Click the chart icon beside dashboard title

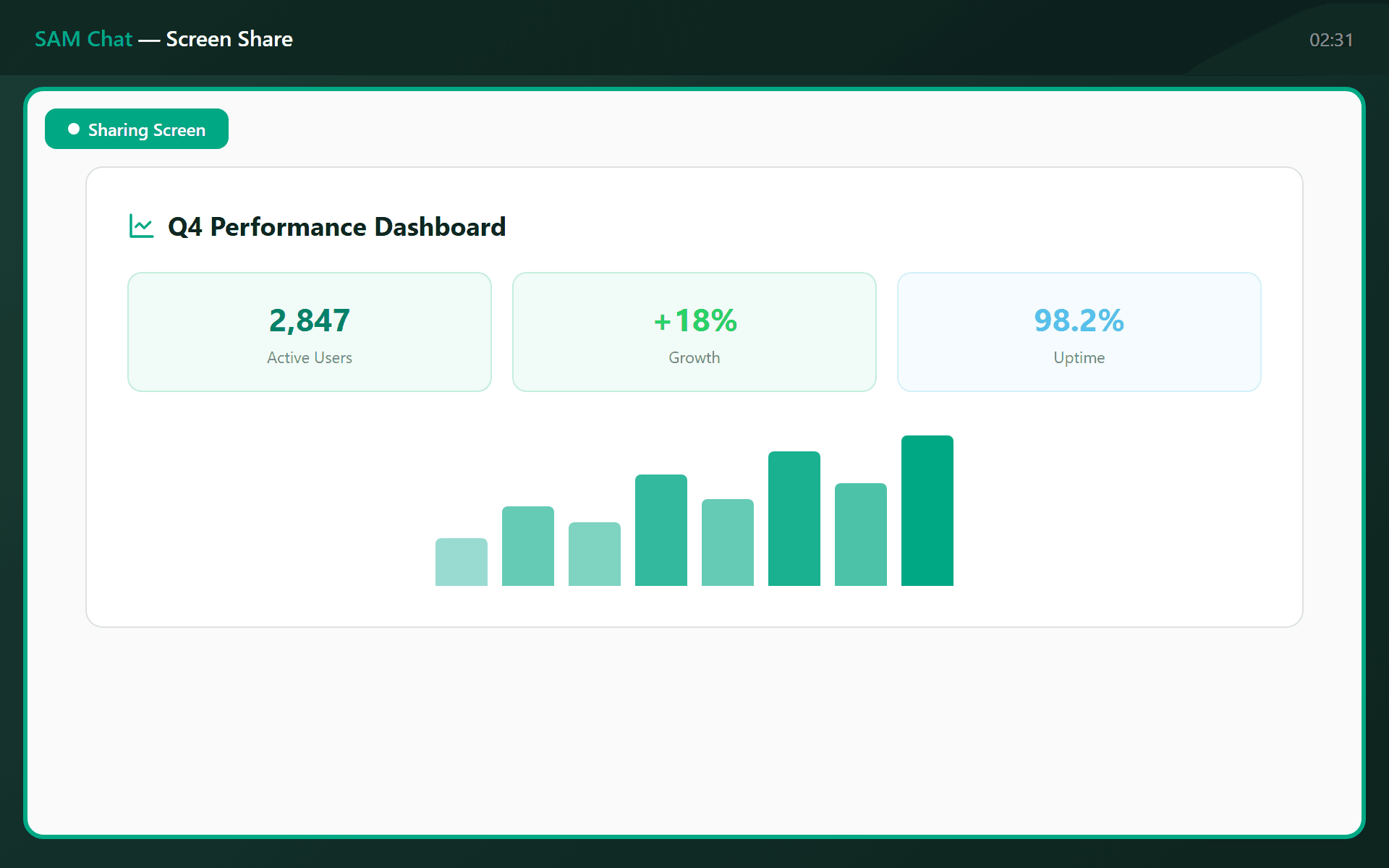coord(141,226)
